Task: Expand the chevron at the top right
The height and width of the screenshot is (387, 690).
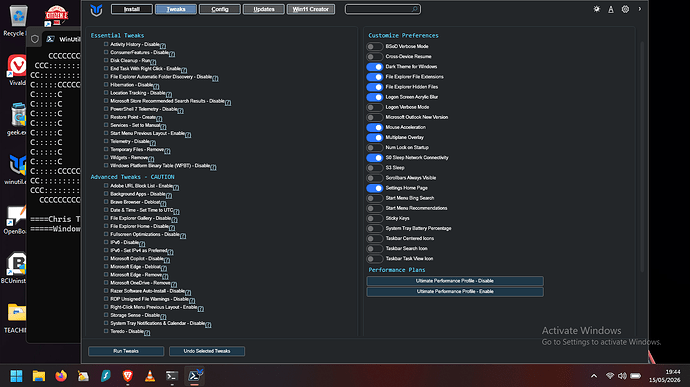Action: [x=639, y=9]
